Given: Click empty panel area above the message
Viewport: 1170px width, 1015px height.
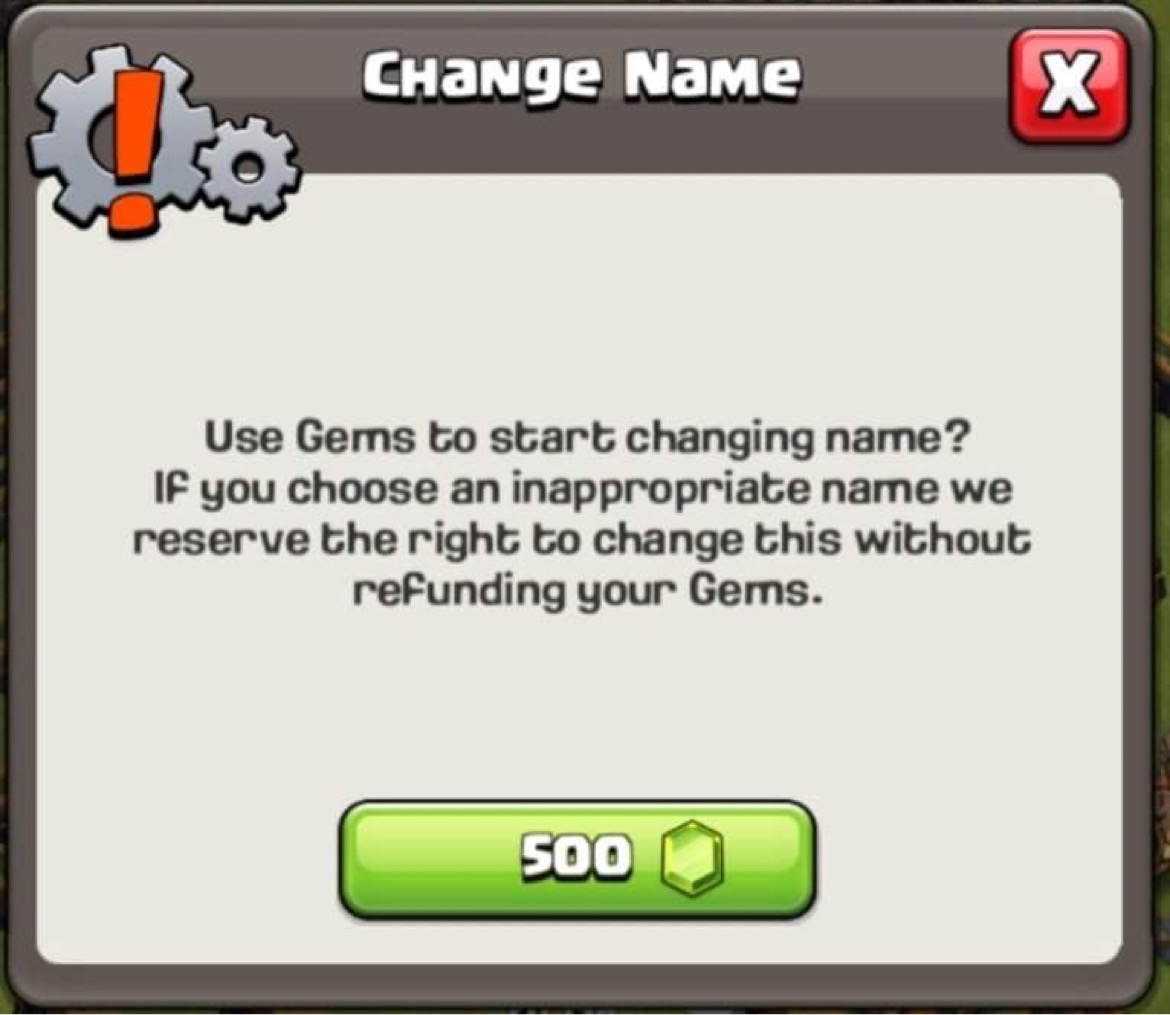Looking at the screenshot, I should (x=582, y=299).
